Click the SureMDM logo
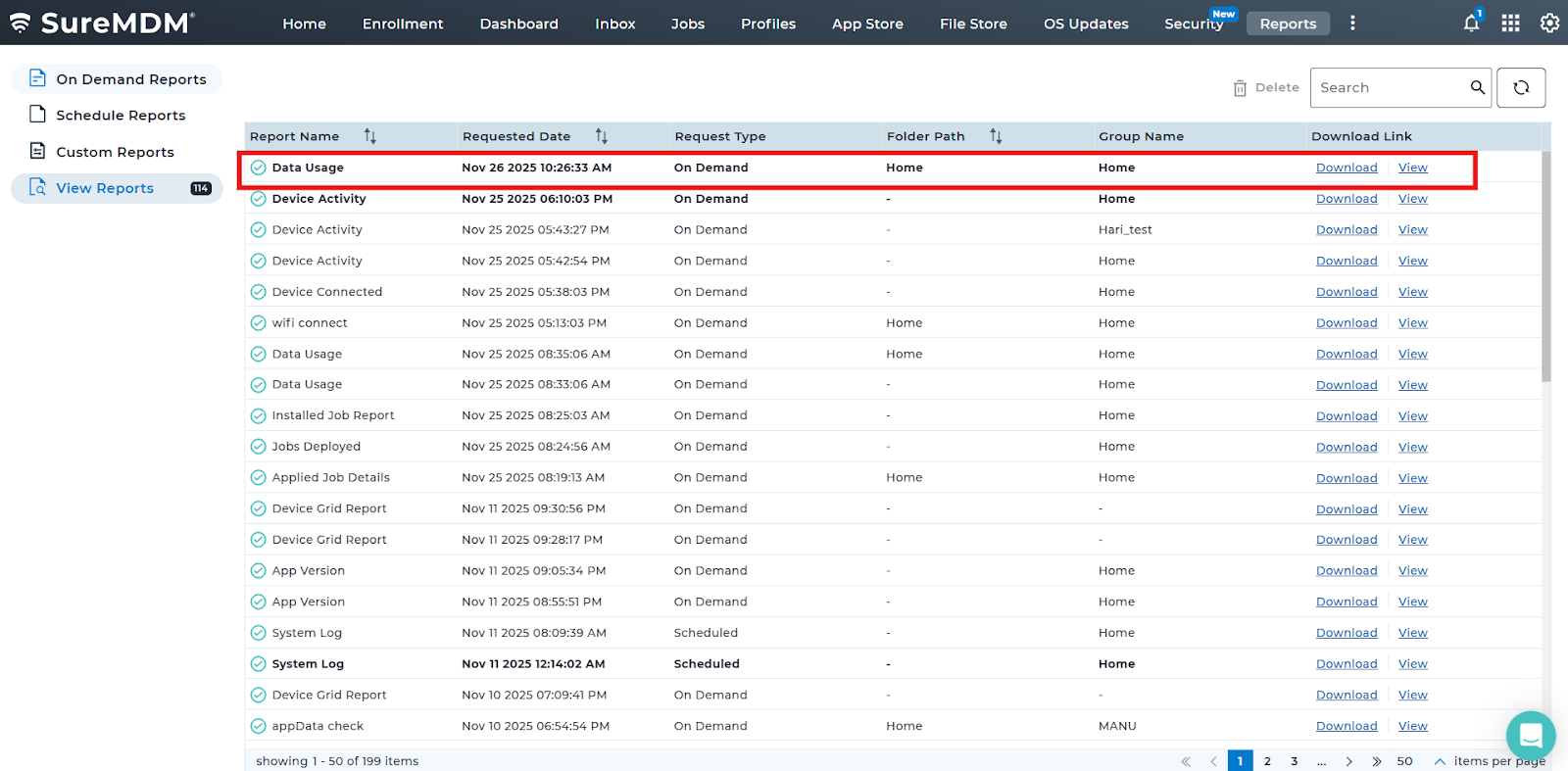 coord(102,24)
